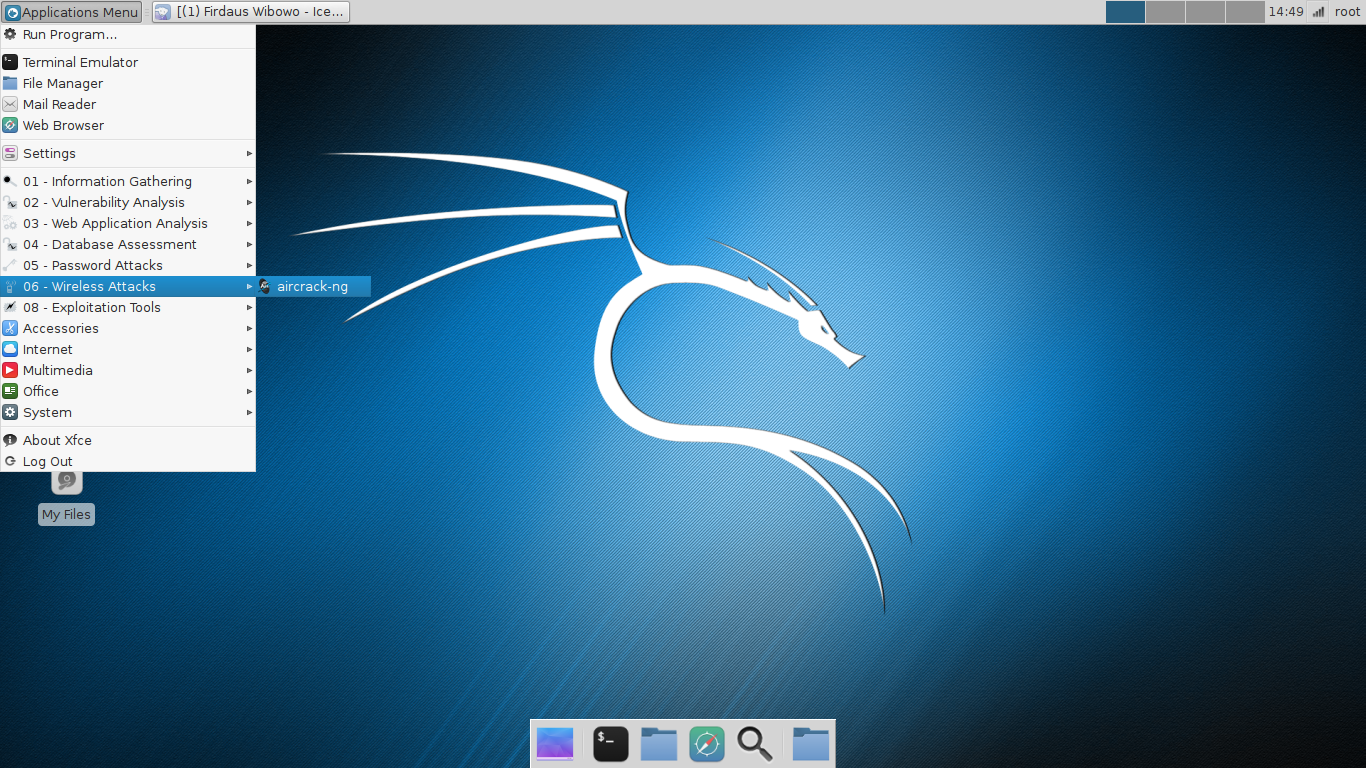The image size is (1366, 768).
Task: Open the file manager folder icon in dock
Action: click(658, 743)
